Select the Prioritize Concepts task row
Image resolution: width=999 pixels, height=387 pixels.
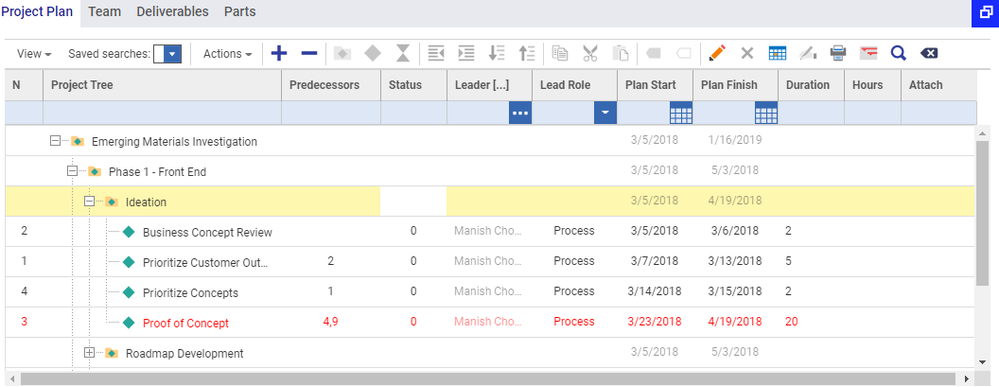click(x=491, y=292)
